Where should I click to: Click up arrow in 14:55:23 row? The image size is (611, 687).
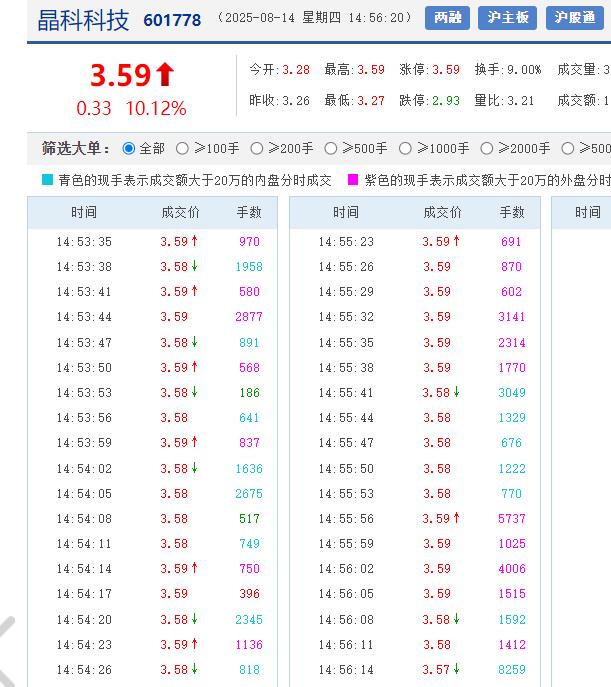(456, 241)
